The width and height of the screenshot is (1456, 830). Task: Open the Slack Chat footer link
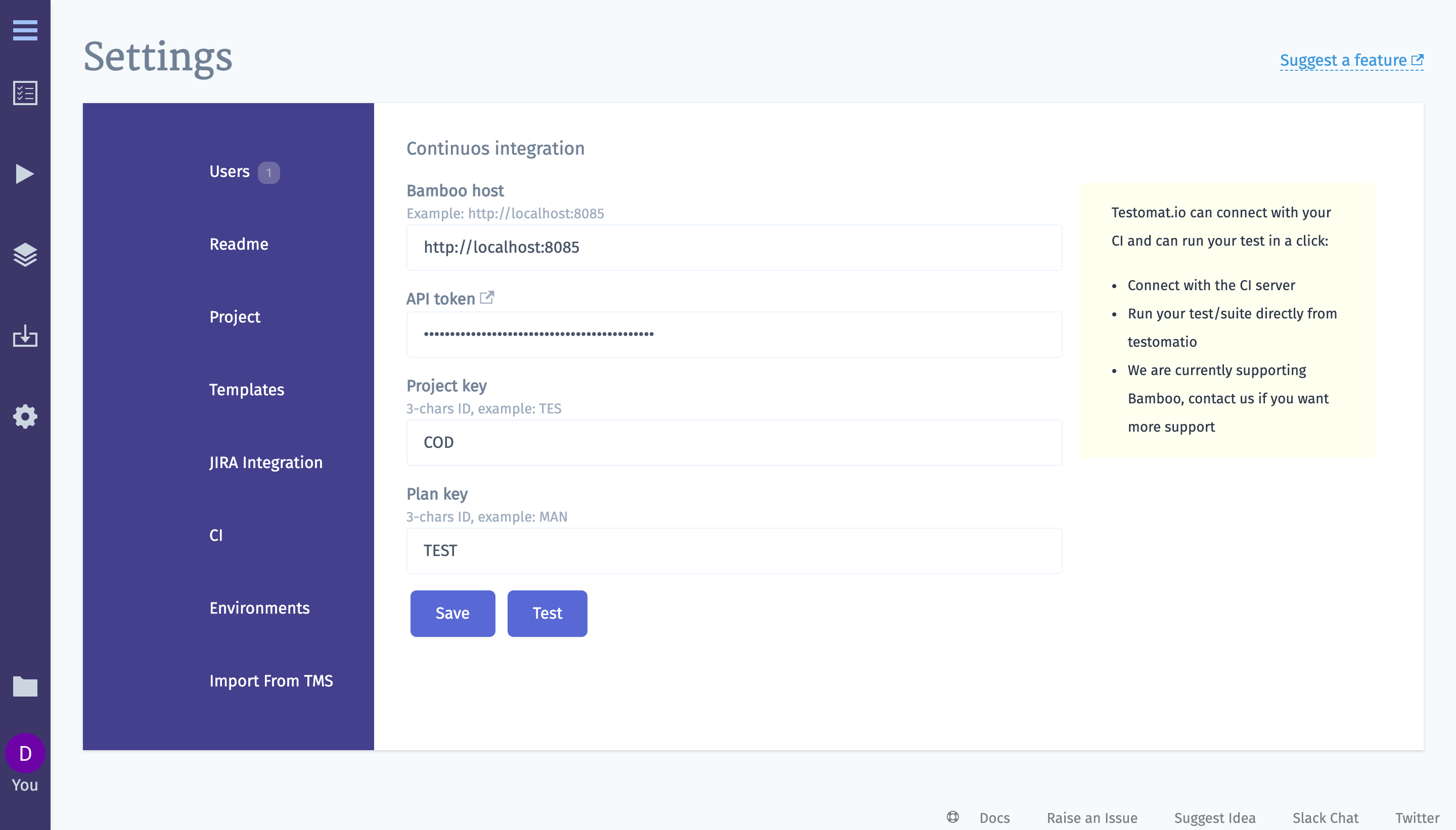tap(1326, 818)
